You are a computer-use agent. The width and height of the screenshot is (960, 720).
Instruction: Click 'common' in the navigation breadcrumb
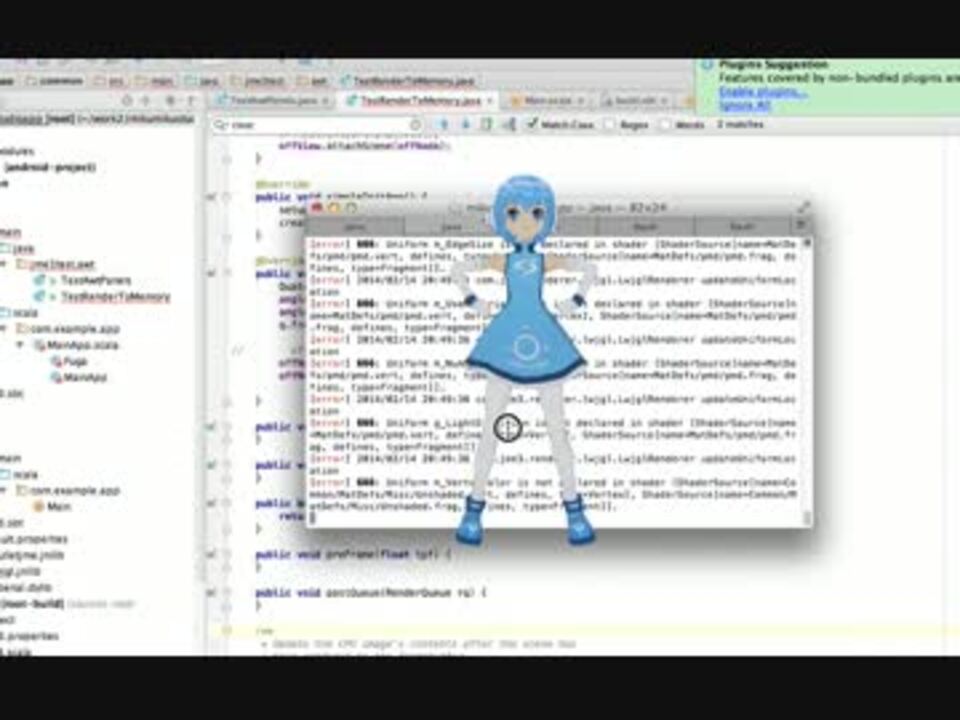tap(55, 81)
